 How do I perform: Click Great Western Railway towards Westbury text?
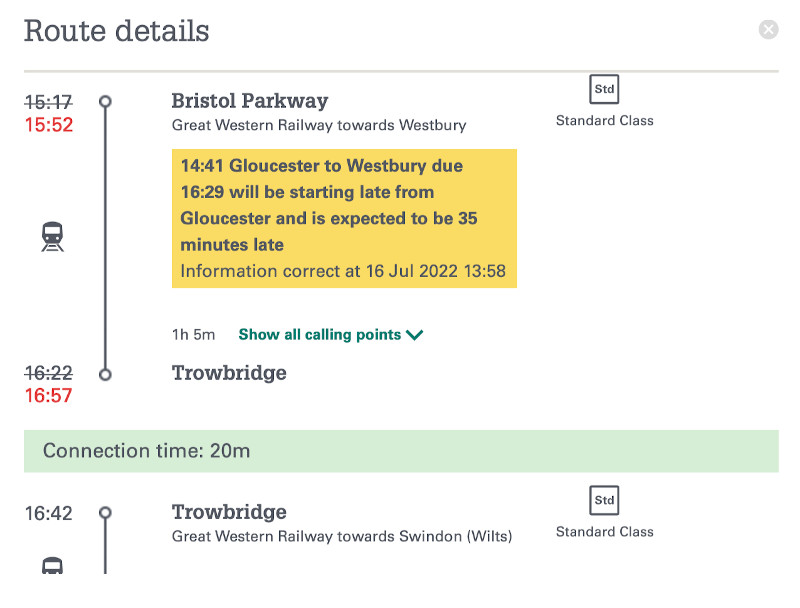(x=319, y=126)
